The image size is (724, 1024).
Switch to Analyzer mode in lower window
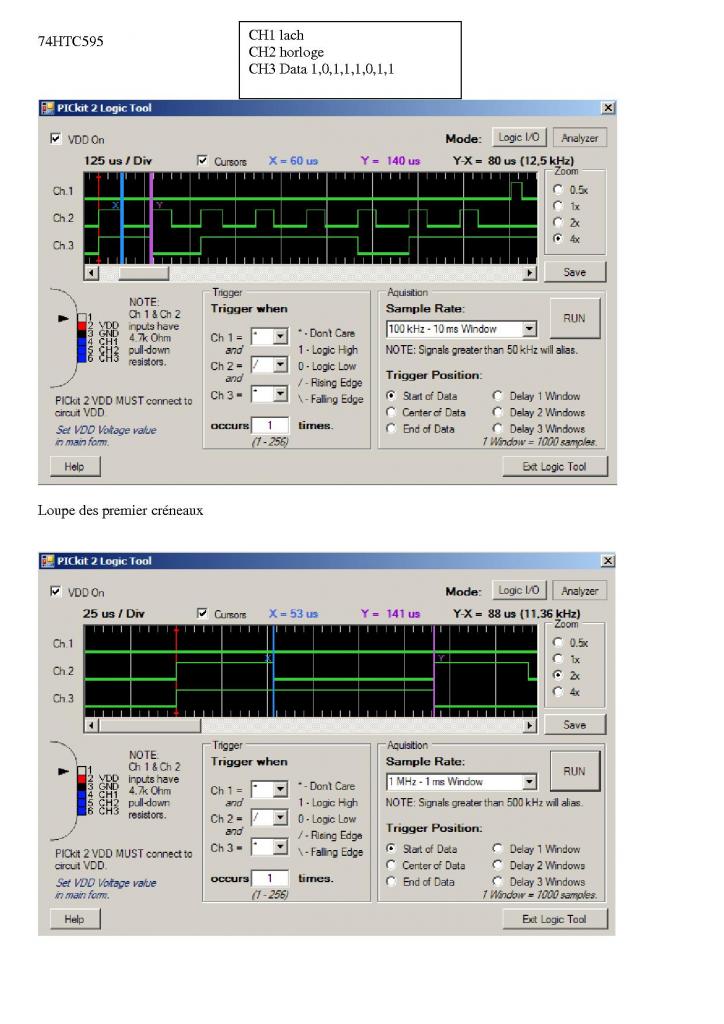[579, 591]
